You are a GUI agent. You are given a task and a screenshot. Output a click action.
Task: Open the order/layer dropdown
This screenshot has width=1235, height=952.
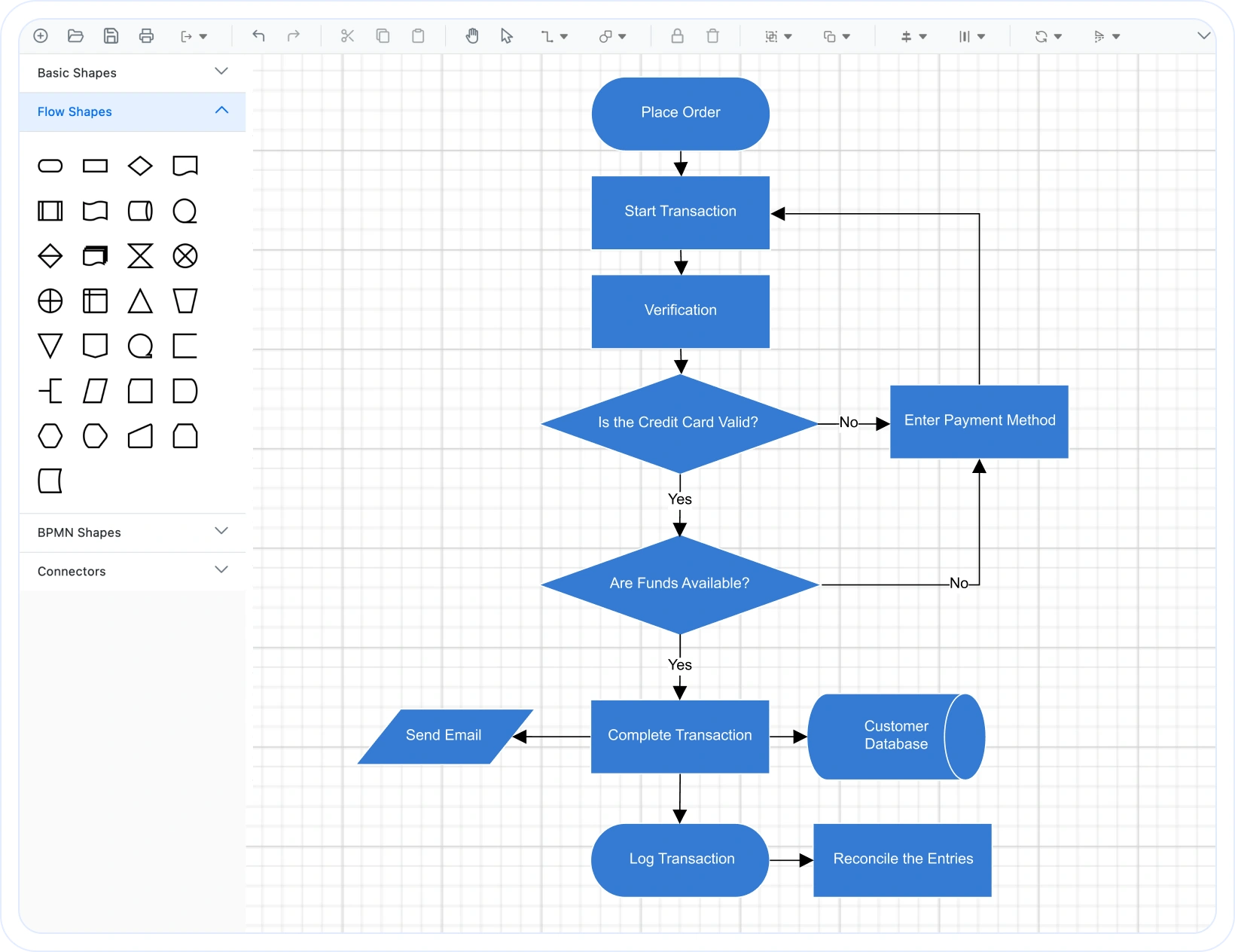tap(837, 36)
